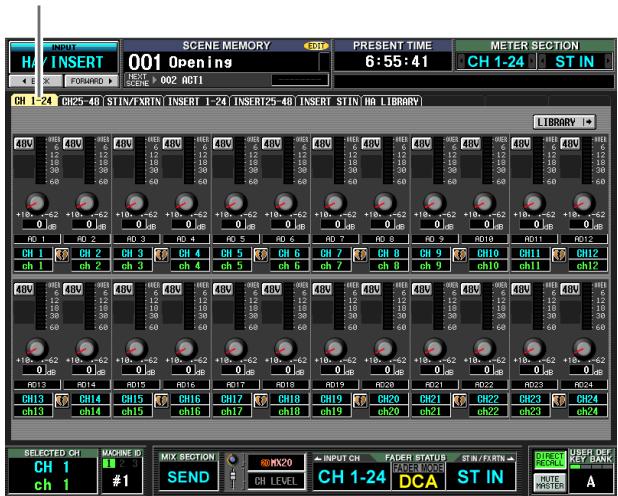Click pair heart icon between CH17 and CH18

261,401
